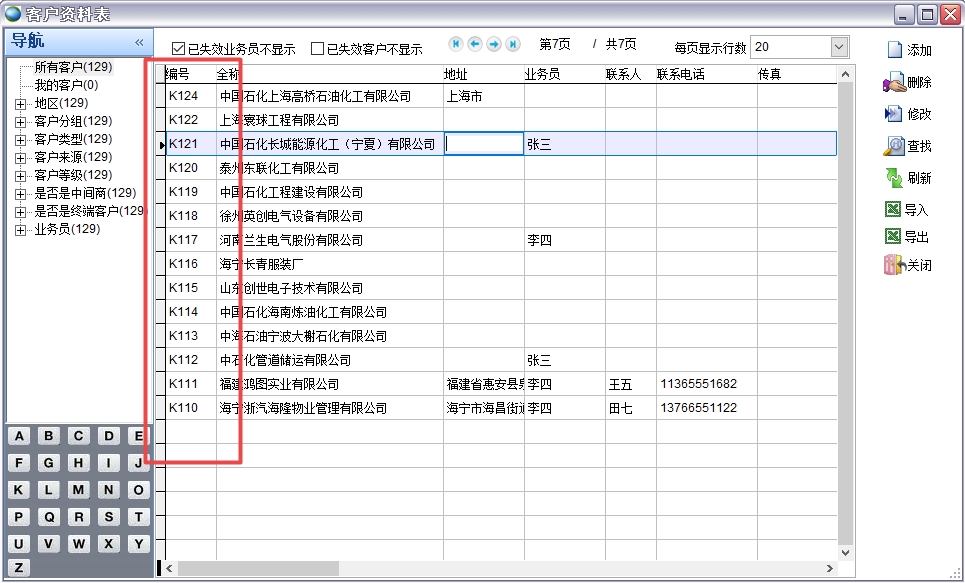The height and width of the screenshot is (583, 965).
Task: Click the 关闭 (Close) door icon
Action: 894,265
